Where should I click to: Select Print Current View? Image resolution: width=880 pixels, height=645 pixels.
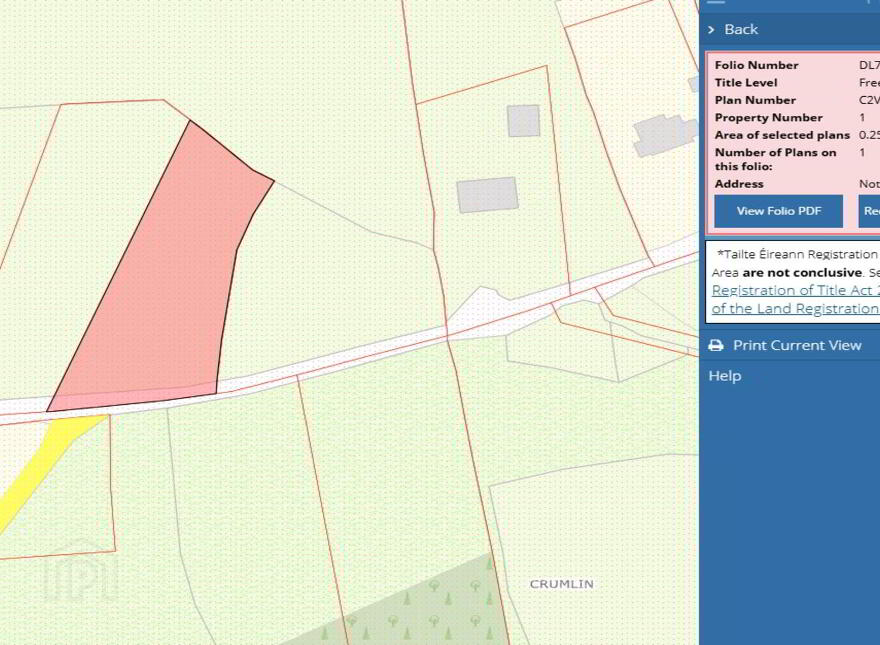click(x=797, y=345)
